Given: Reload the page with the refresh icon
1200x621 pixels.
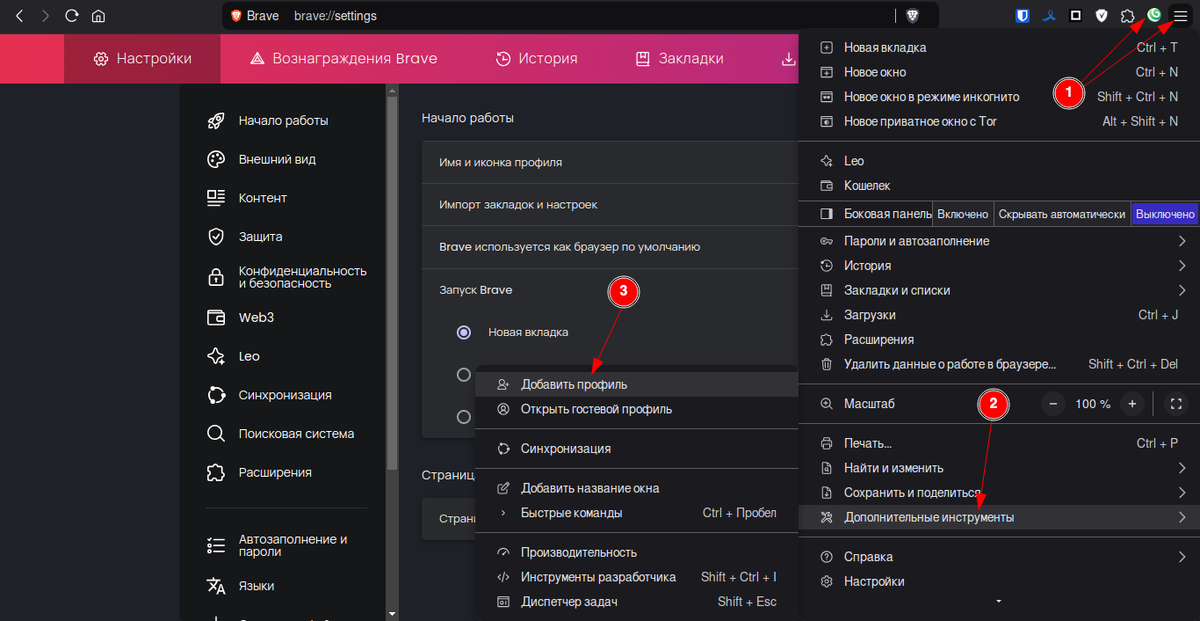Looking at the screenshot, I should [71, 16].
